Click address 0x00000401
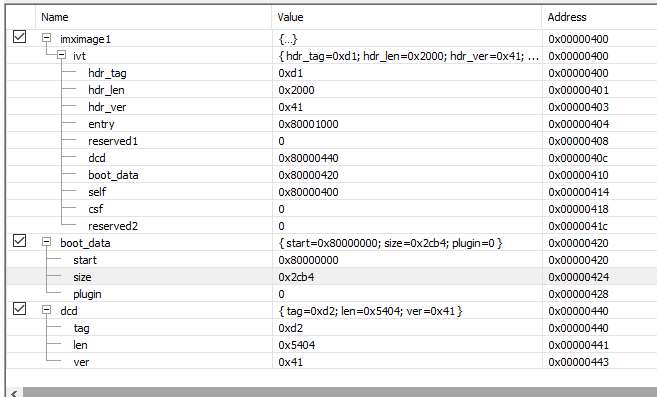Viewport: 657px width, 397px height. 578,90
